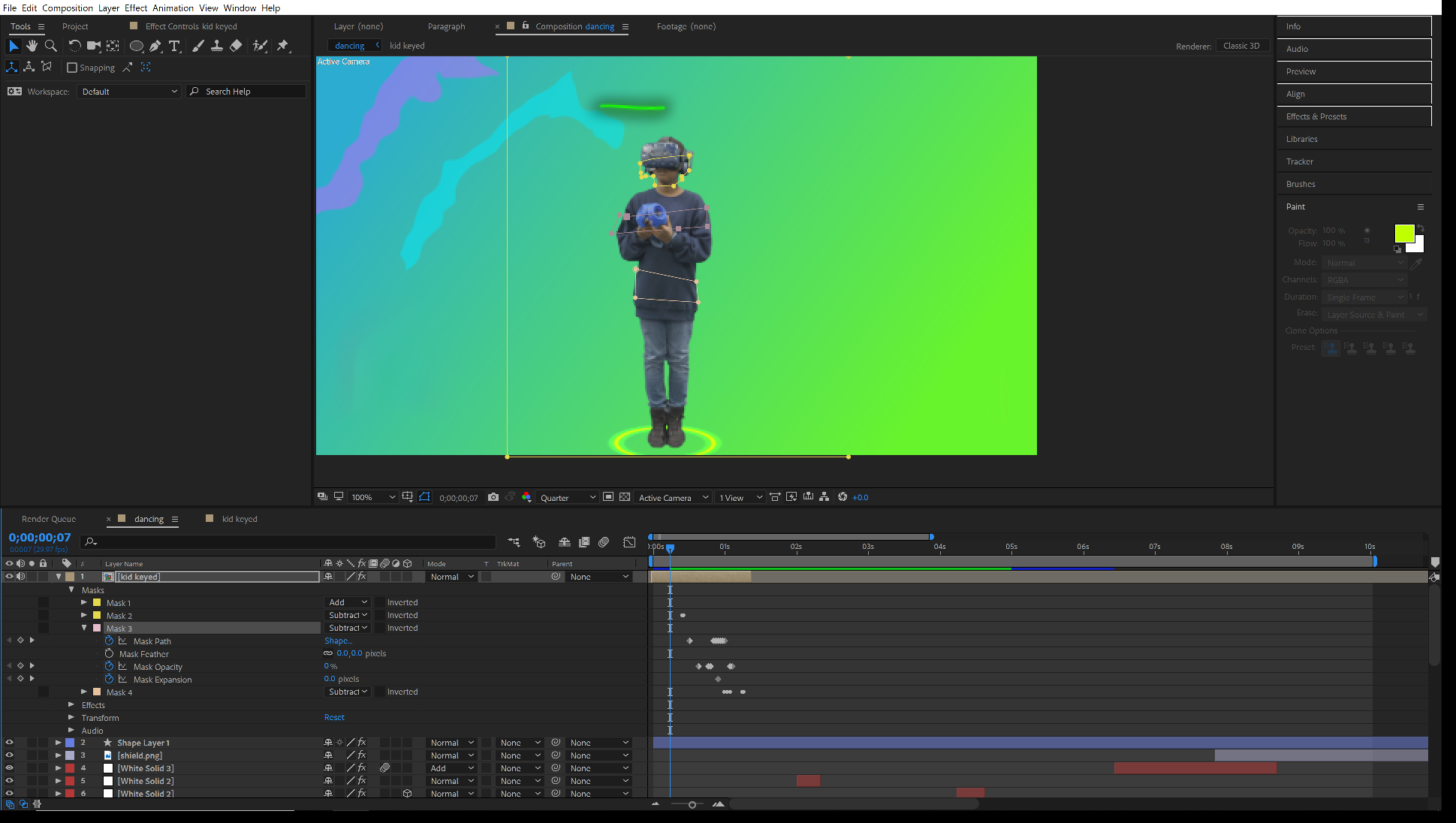Screen dimensions: 1456x823
Task: Click the Reset link for Effects
Action: 334,717
